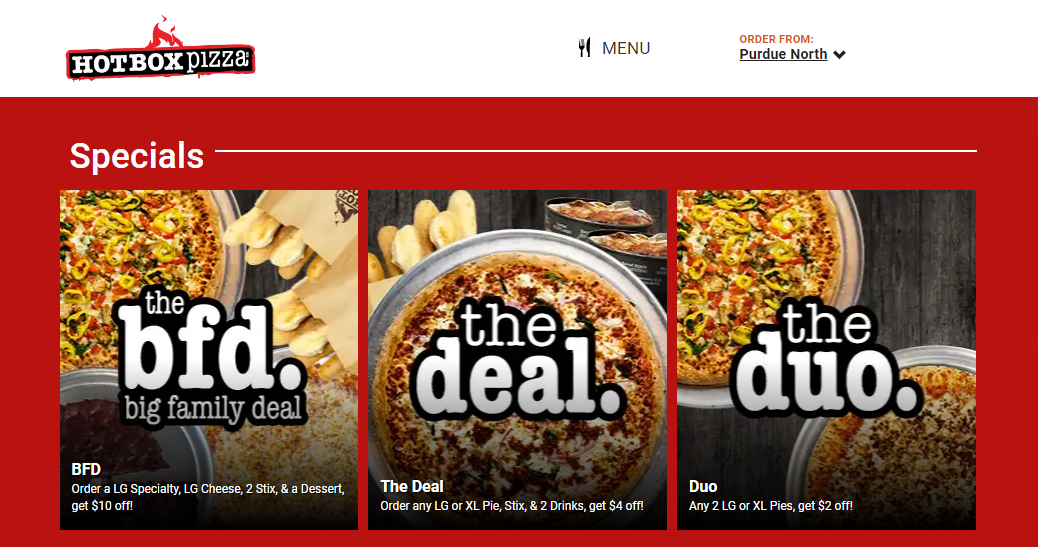The height and width of the screenshot is (547, 1038).
Task: Select the Deal special card image
Action: [518, 360]
